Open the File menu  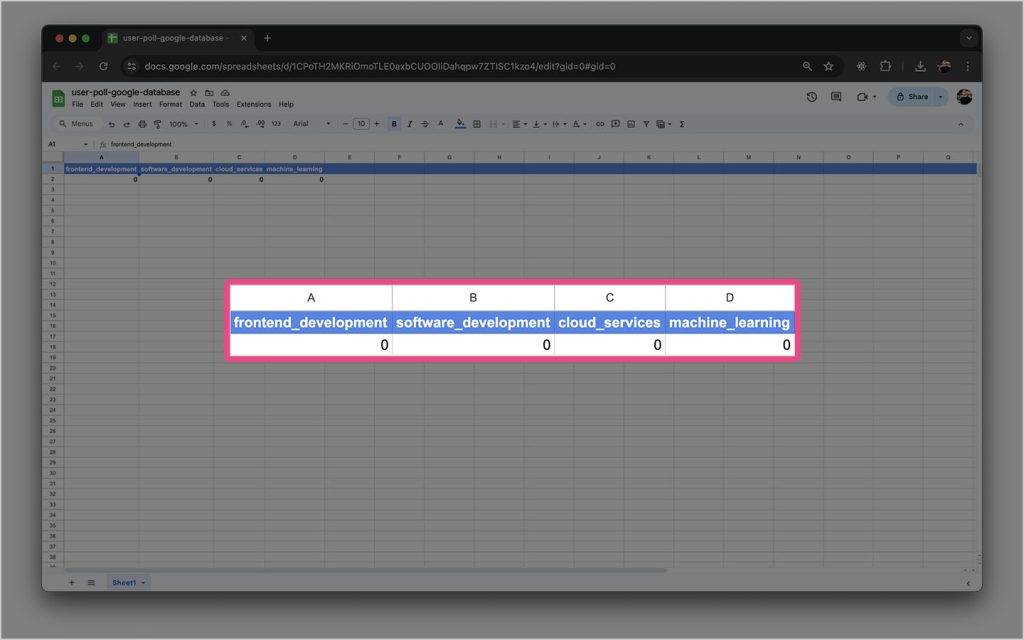click(x=77, y=104)
